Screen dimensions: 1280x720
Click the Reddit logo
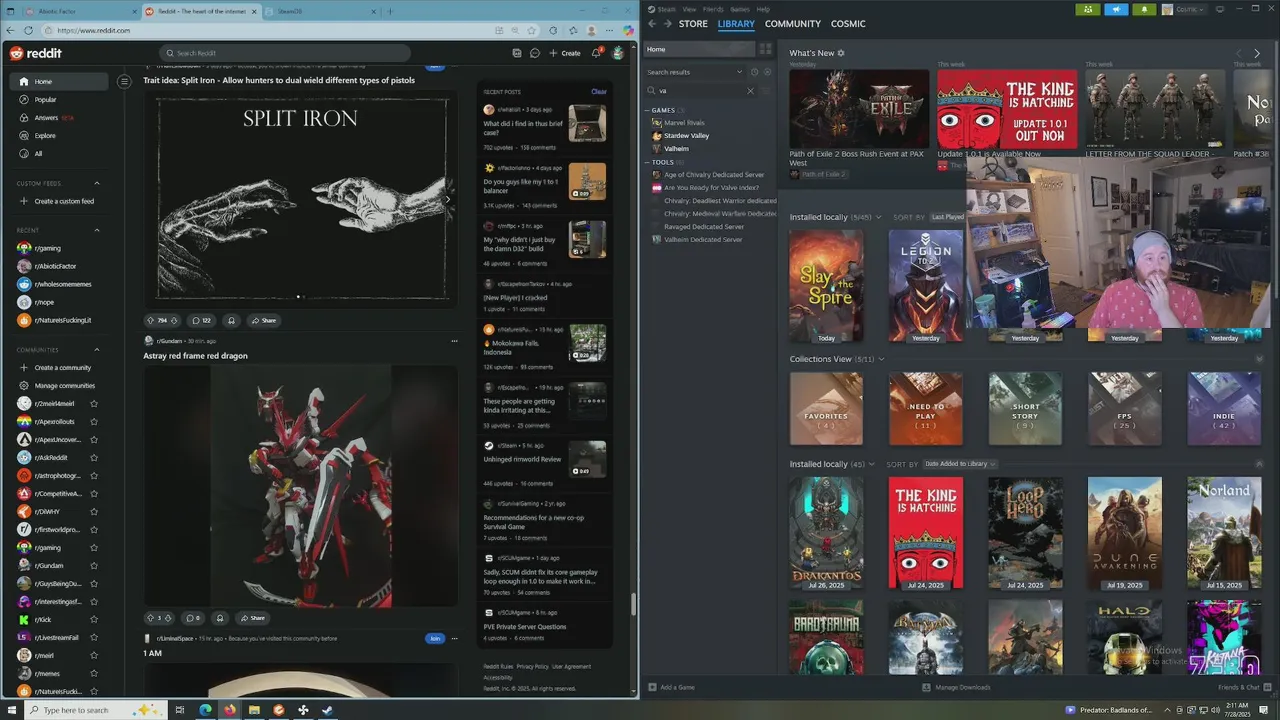click(36, 53)
